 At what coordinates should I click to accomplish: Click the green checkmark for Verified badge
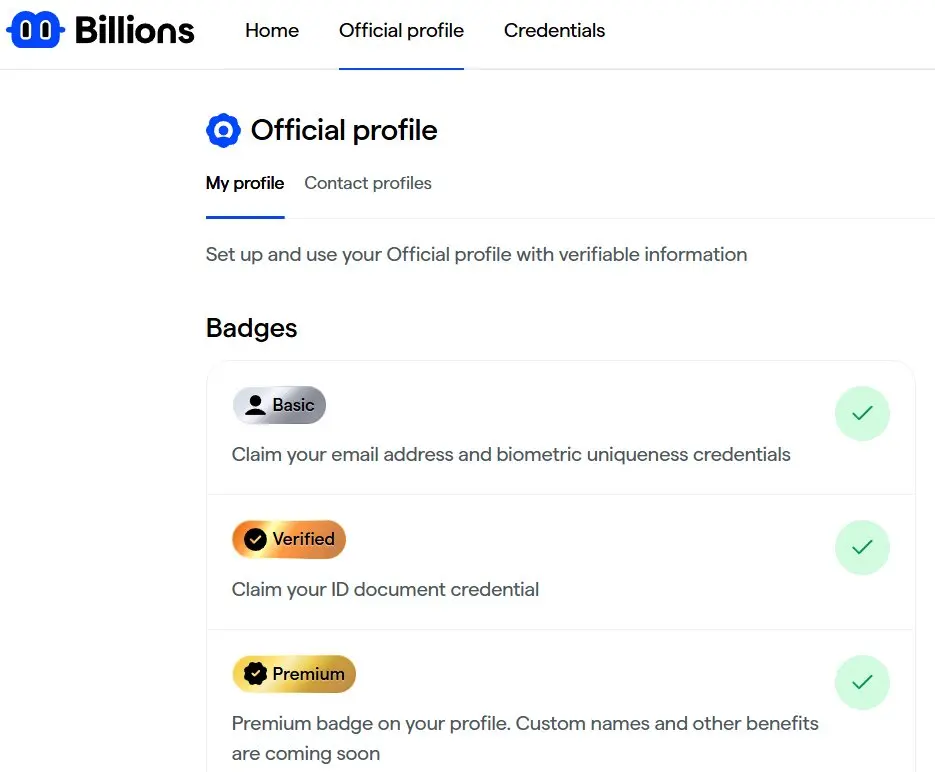tap(862, 547)
